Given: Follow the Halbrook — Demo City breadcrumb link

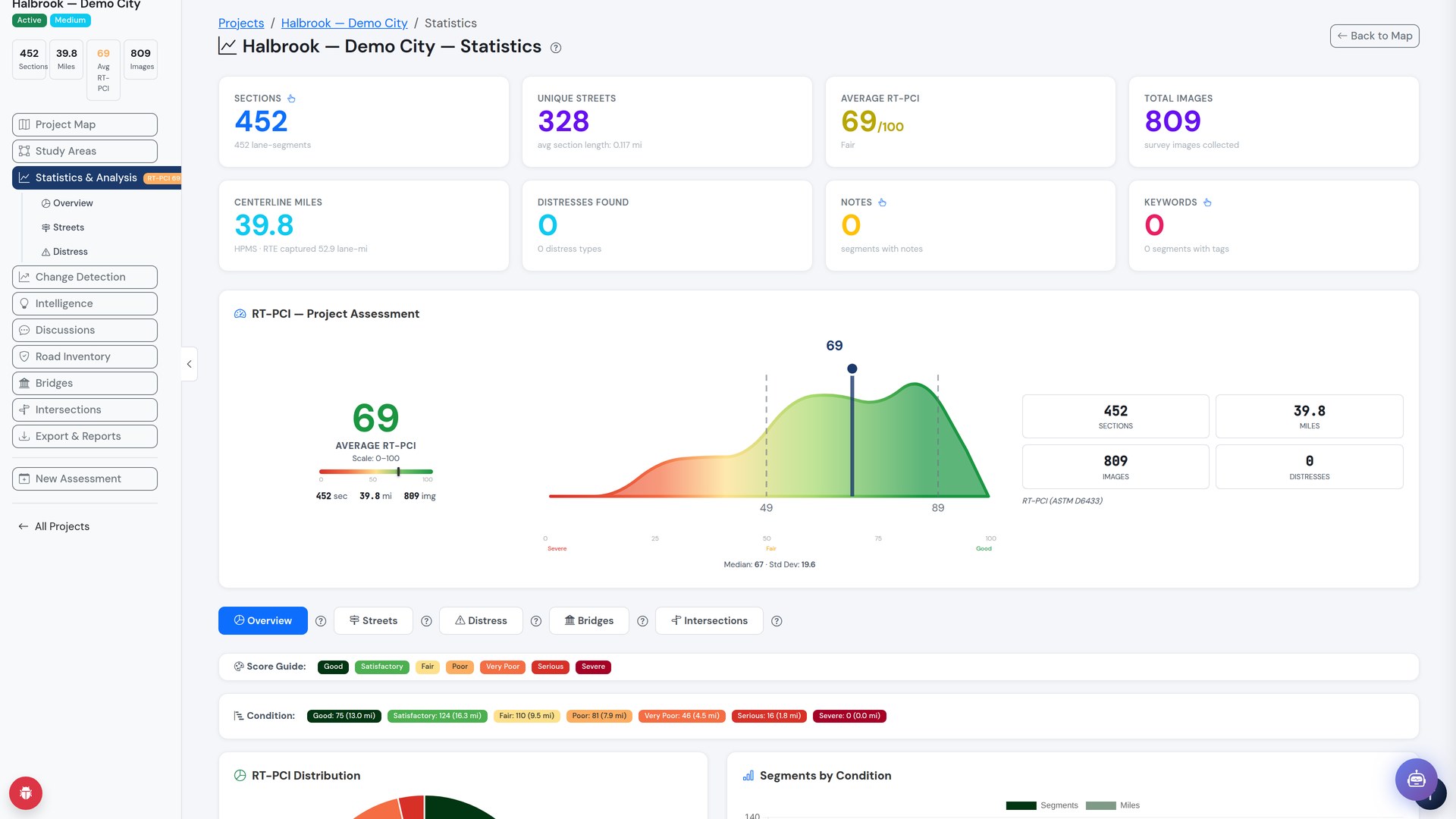Looking at the screenshot, I should (344, 24).
